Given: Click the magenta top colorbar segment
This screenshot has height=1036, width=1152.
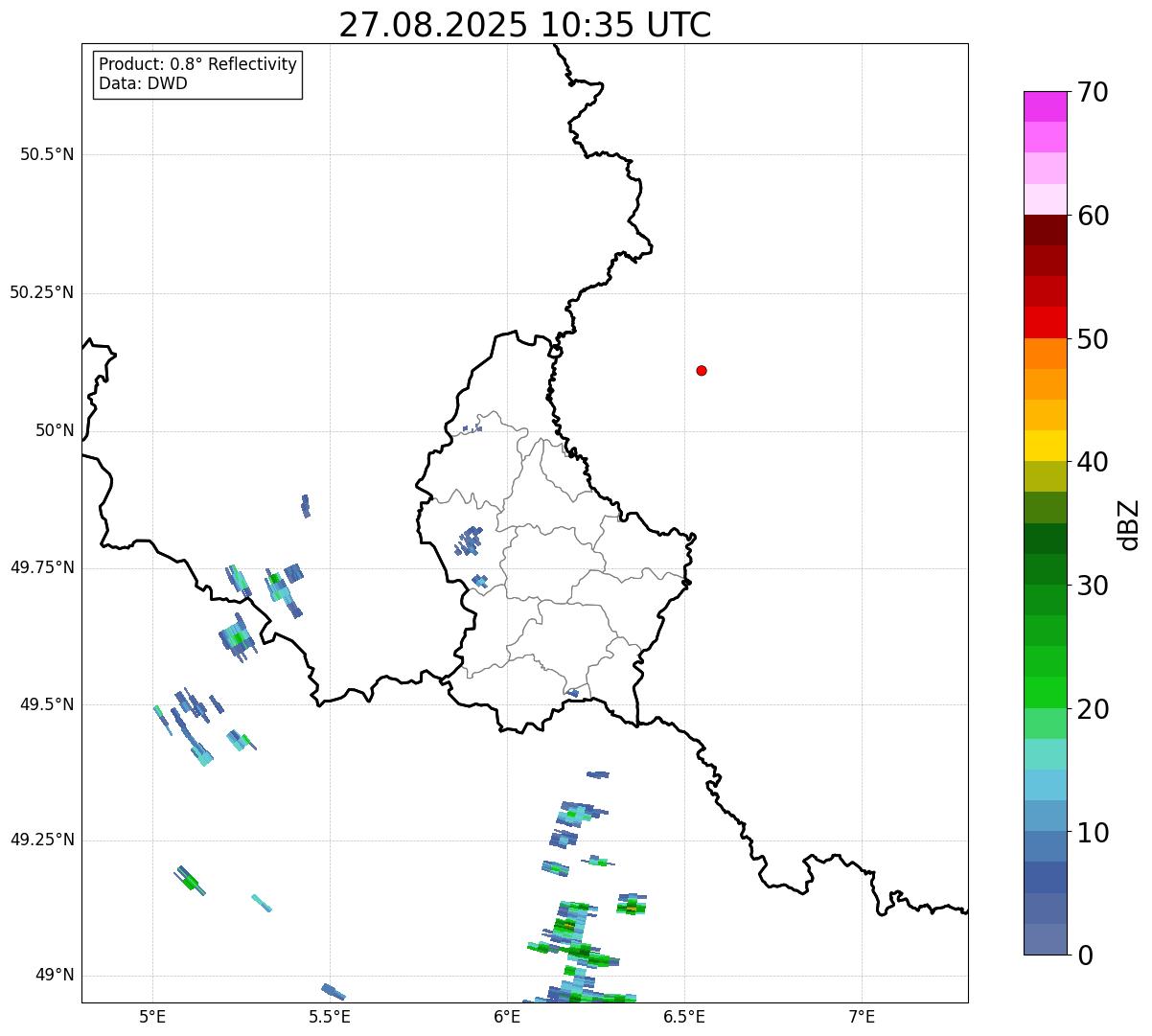Looking at the screenshot, I should (1046, 106).
